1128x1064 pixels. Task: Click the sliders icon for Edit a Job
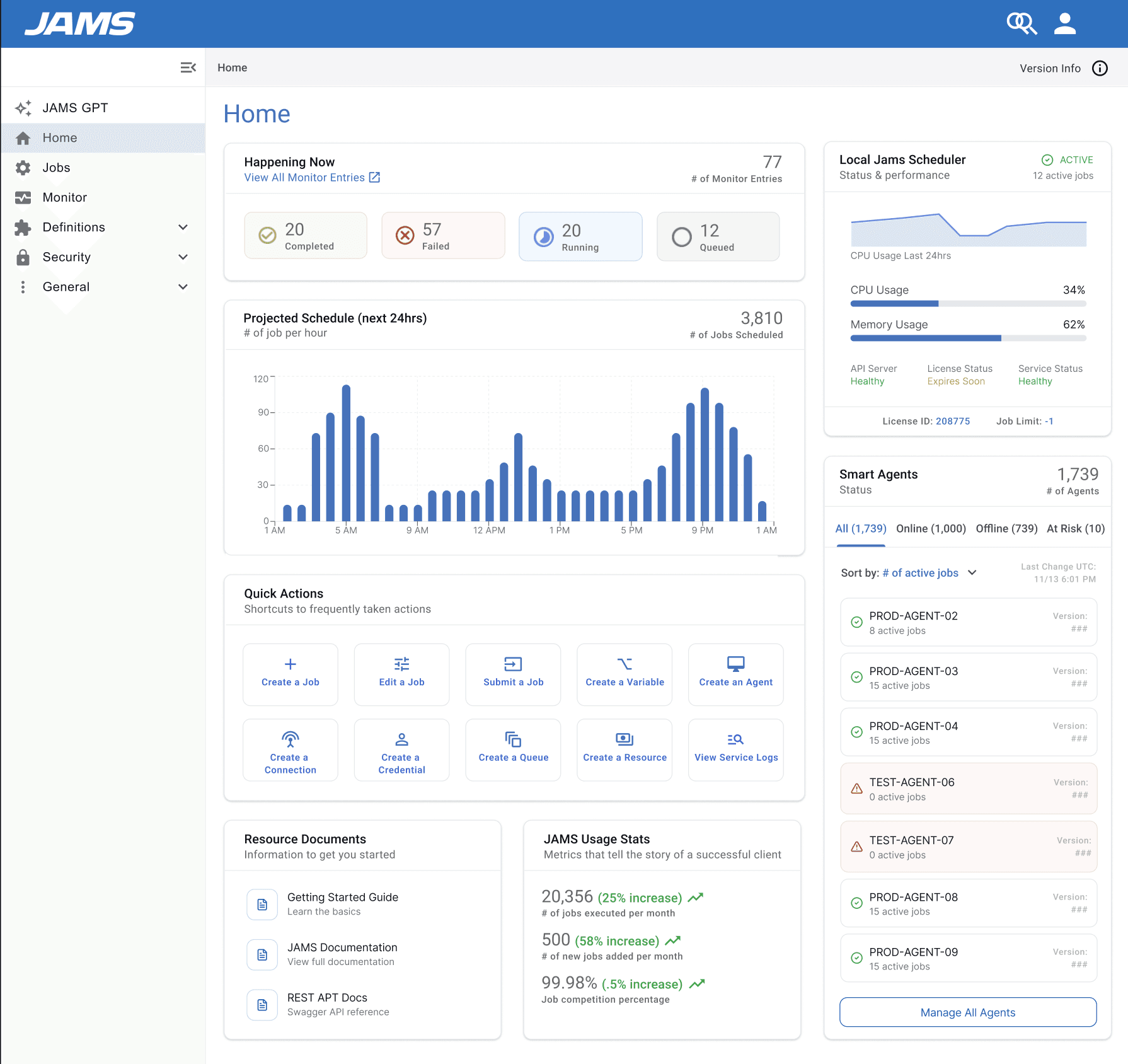point(402,664)
